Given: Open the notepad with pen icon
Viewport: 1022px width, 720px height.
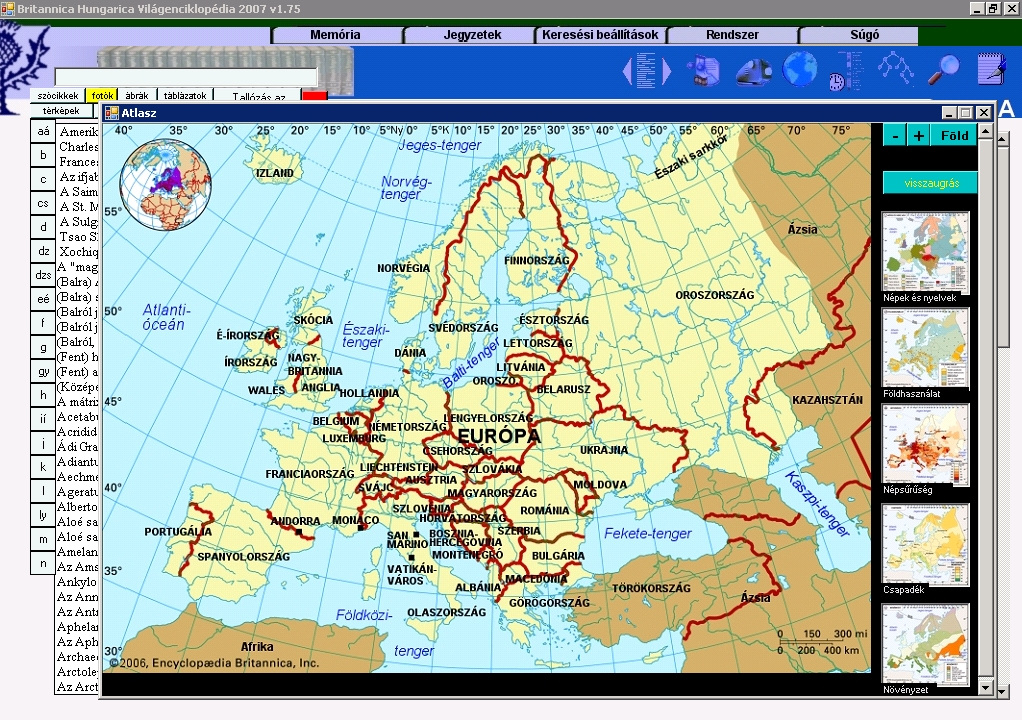Looking at the screenshot, I should pos(991,69).
